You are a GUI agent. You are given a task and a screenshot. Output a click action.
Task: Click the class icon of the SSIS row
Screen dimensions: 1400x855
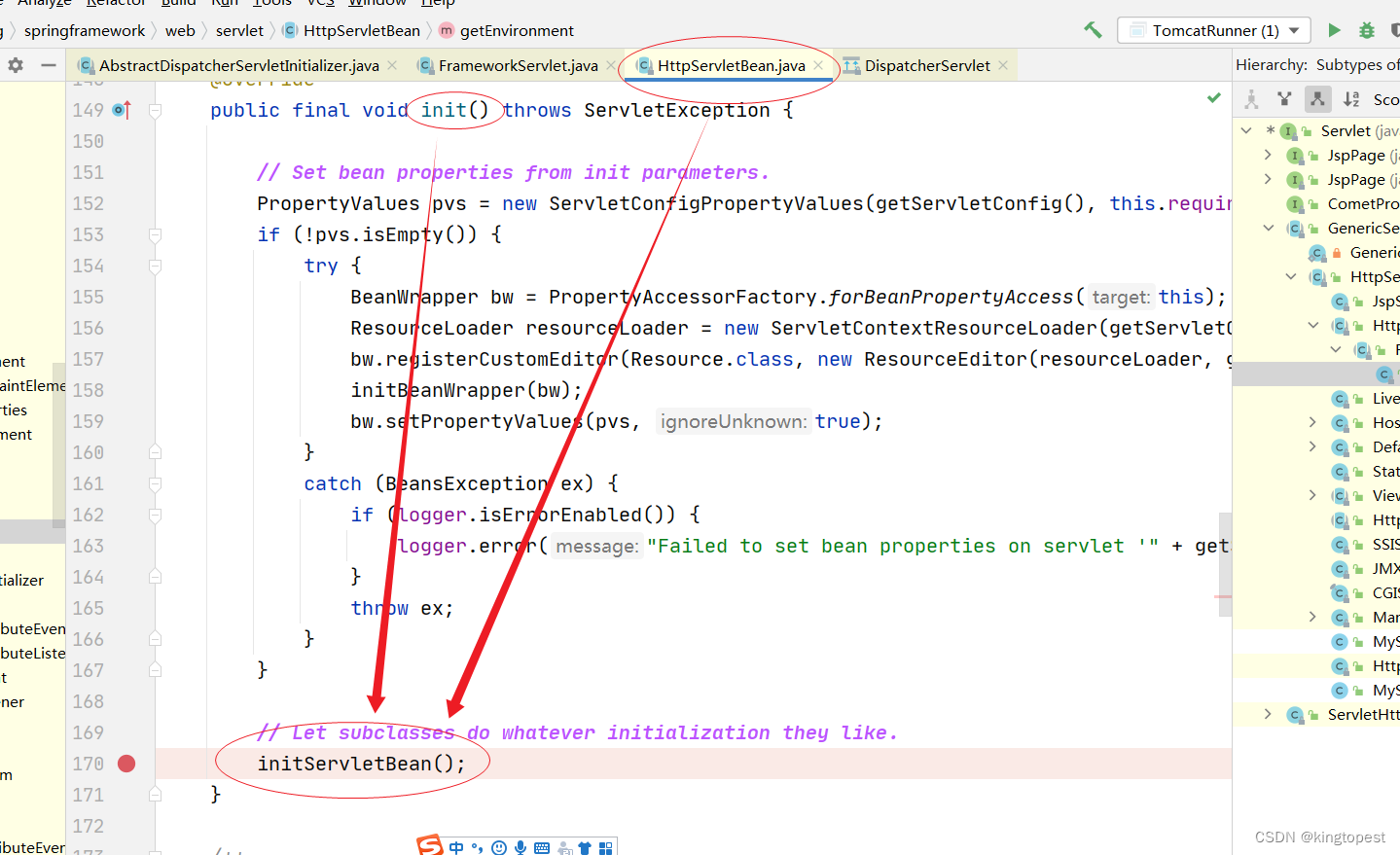coord(1340,545)
